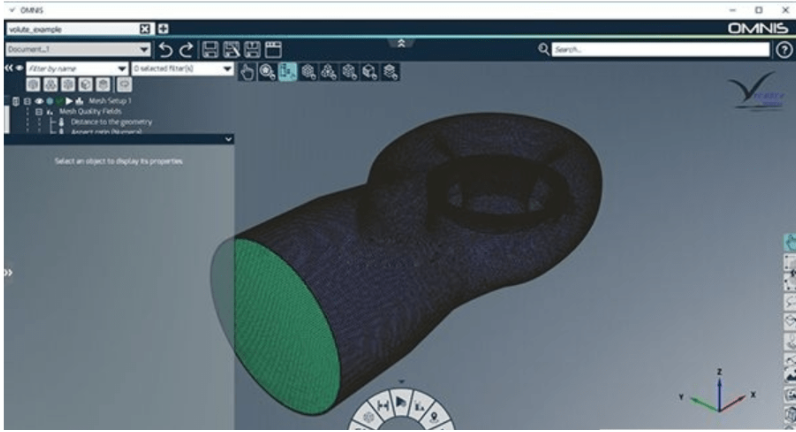Screen dimensions: 796x432
Task: Select the volute_example tab
Action: click(68, 29)
